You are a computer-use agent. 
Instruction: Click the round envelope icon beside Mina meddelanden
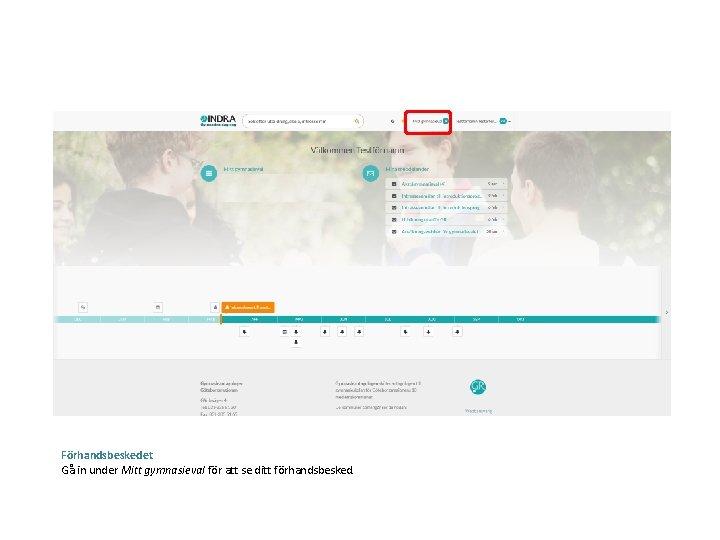tap(371, 173)
